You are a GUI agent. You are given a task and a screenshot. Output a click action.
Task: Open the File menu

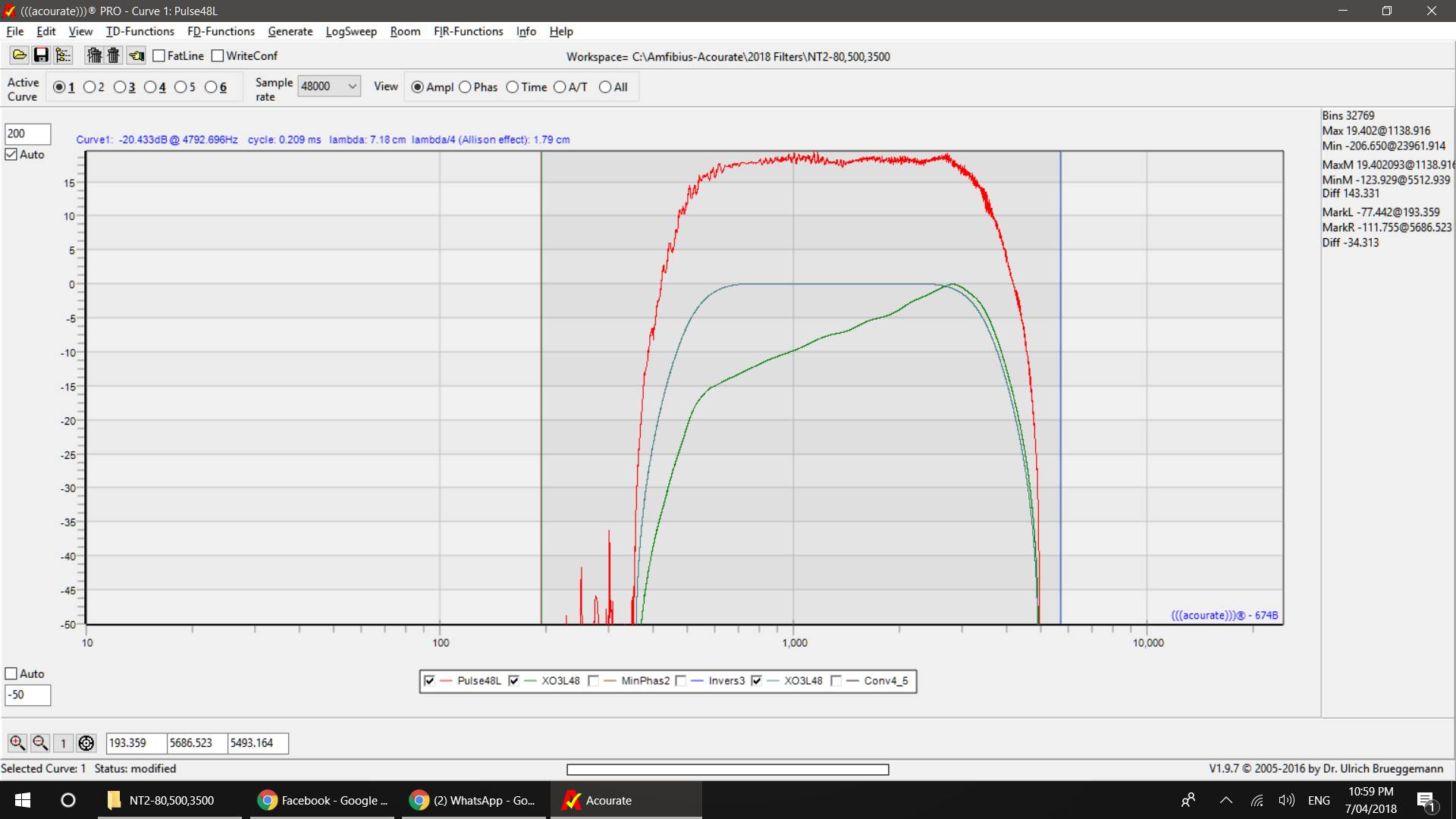click(14, 31)
